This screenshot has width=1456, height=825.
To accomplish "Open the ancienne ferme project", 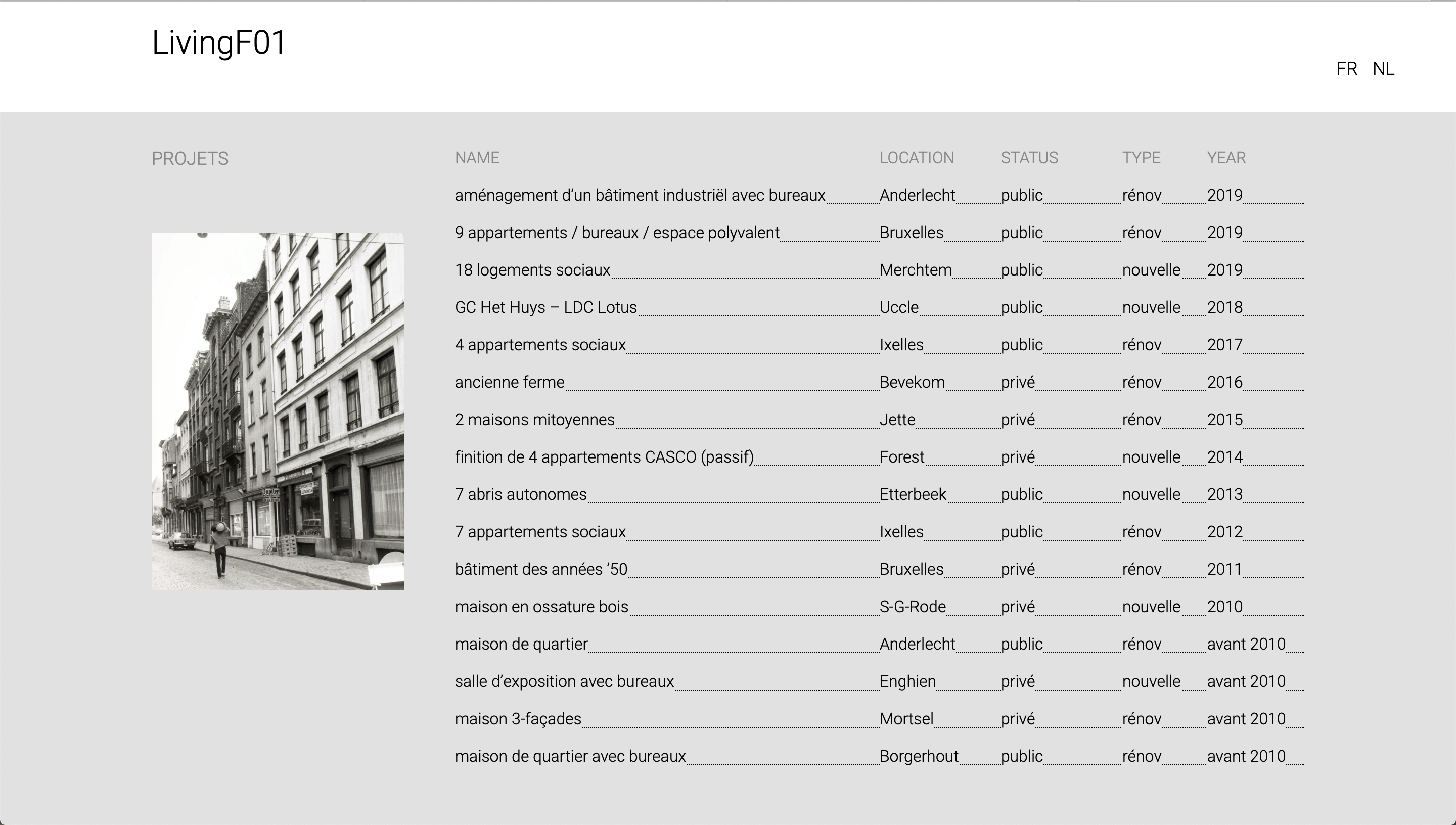I will [510, 383].
